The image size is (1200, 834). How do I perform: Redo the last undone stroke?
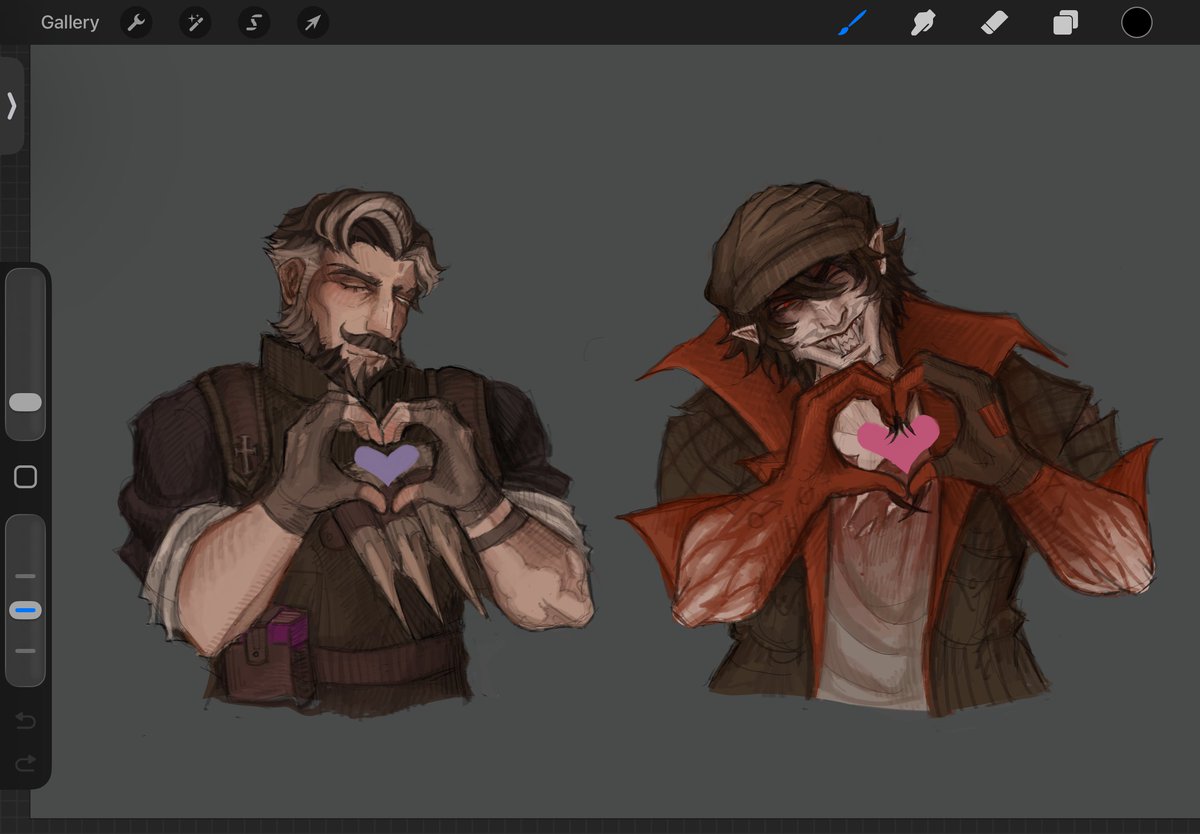[25, 763]
